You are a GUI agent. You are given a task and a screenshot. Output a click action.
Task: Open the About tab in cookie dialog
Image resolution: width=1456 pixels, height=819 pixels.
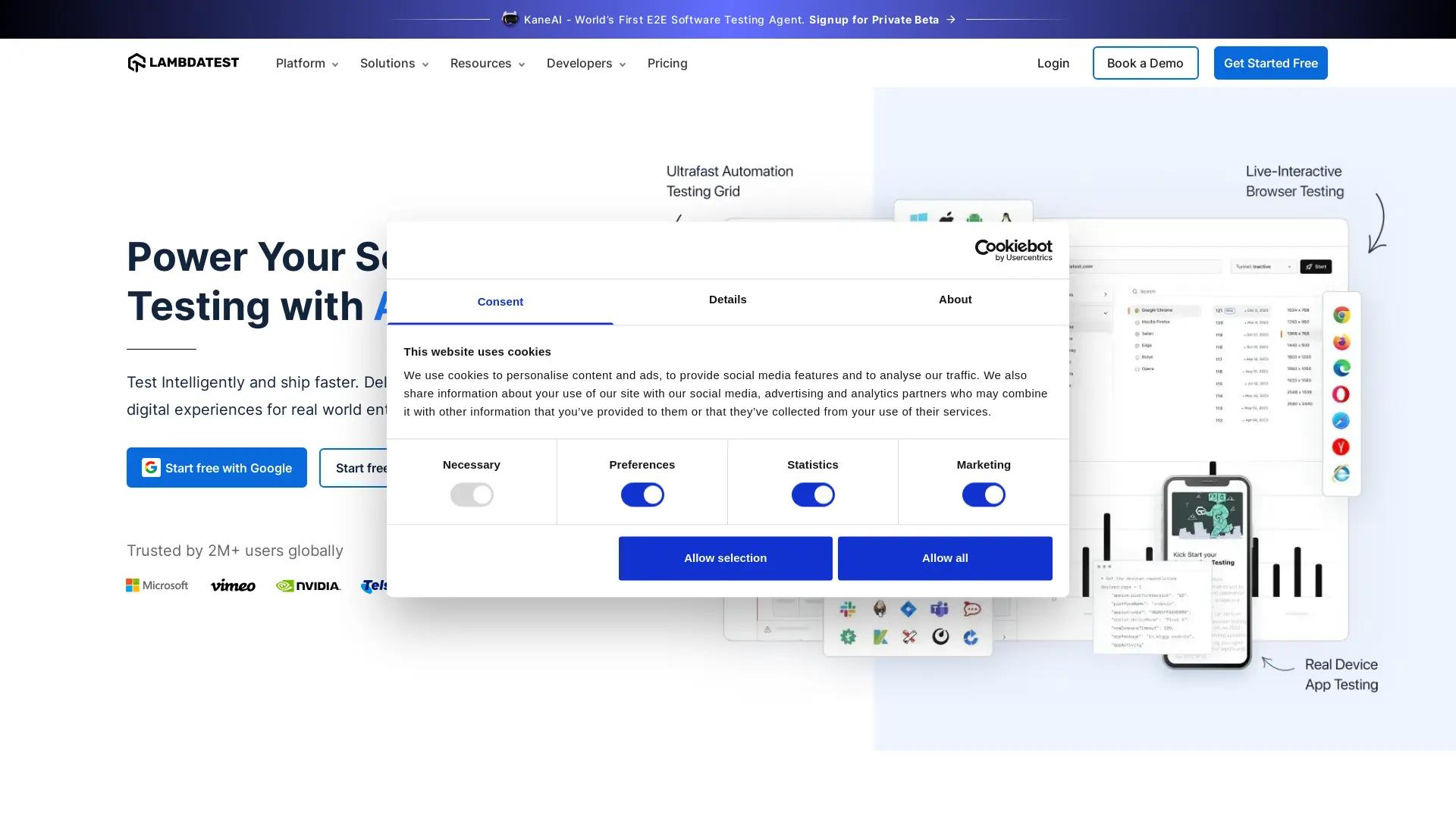coord(955,301)
